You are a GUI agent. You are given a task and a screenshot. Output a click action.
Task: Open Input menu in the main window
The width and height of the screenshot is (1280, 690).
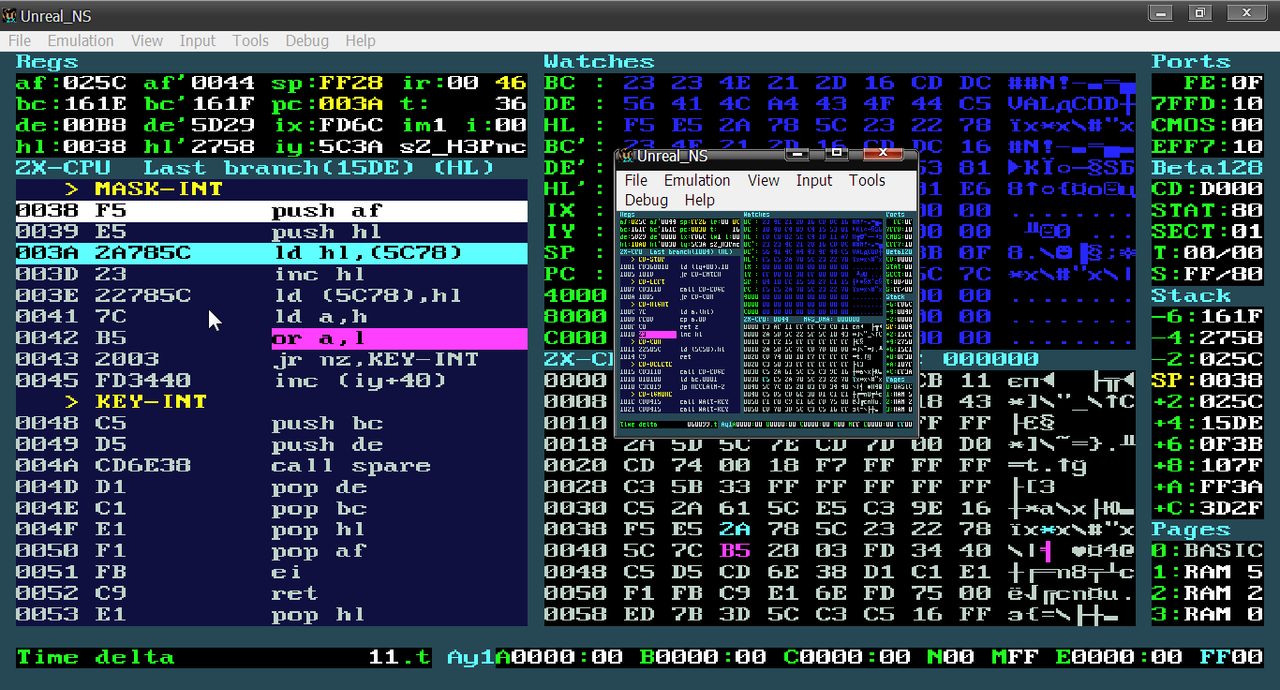(x=198, y=41)
